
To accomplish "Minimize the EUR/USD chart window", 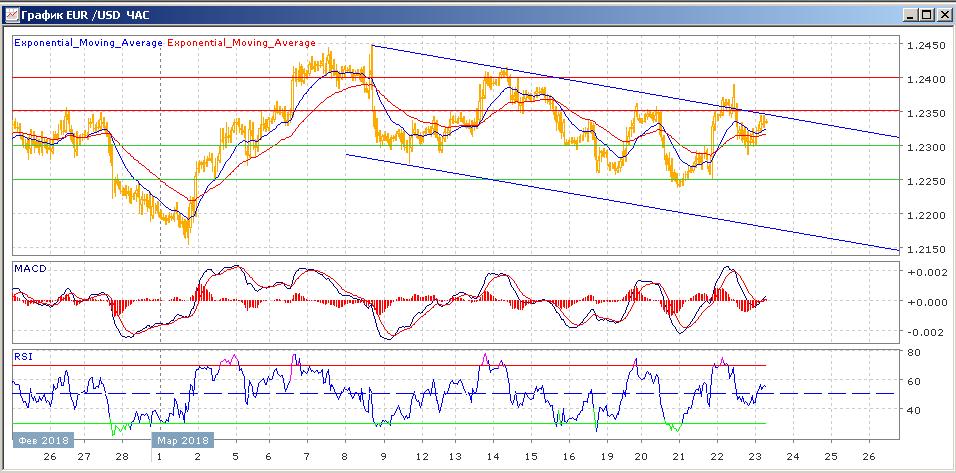I will point(911,15).
